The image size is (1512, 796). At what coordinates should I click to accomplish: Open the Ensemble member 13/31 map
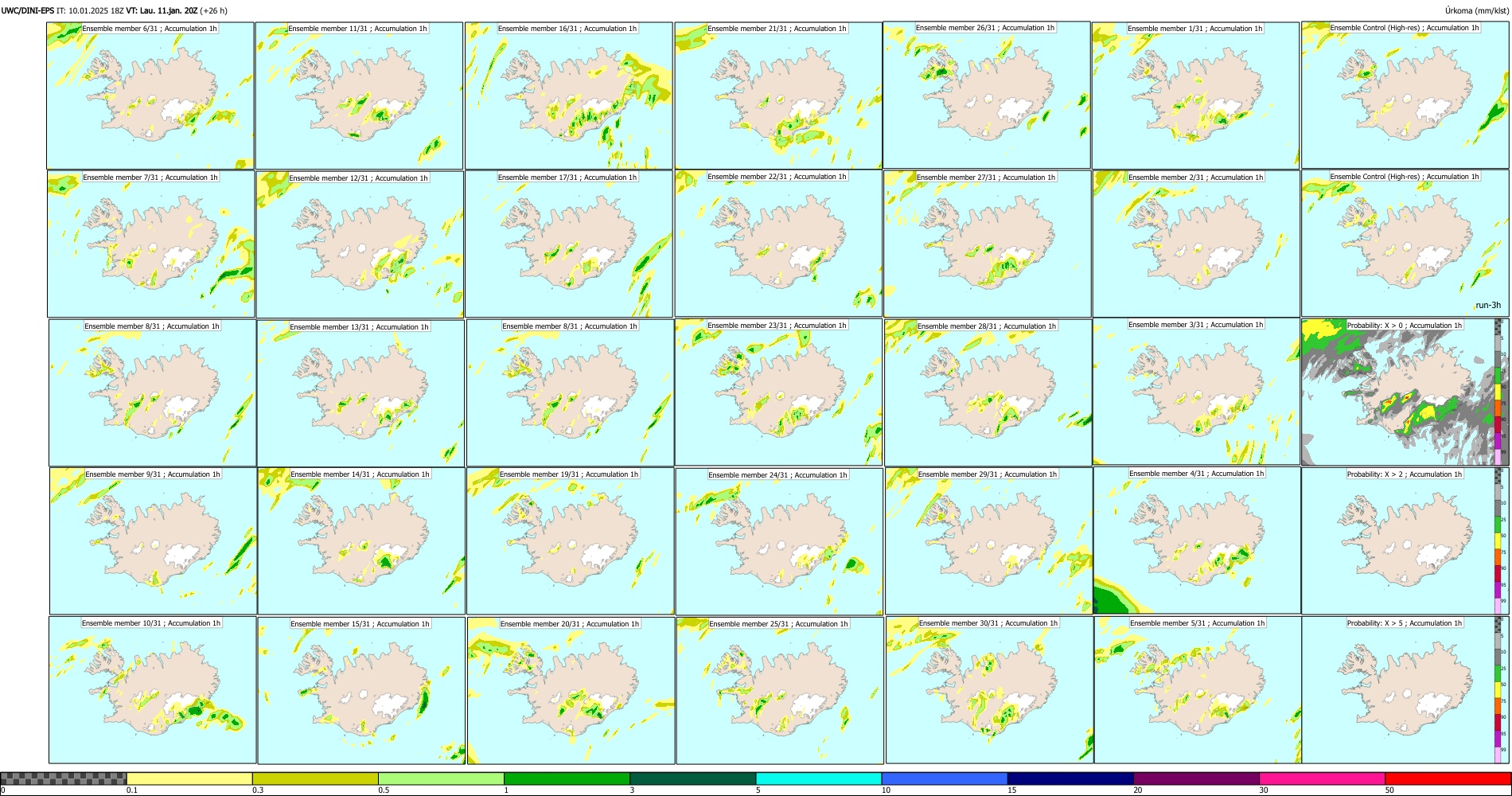pyautogui.click(x=360, y=393)
